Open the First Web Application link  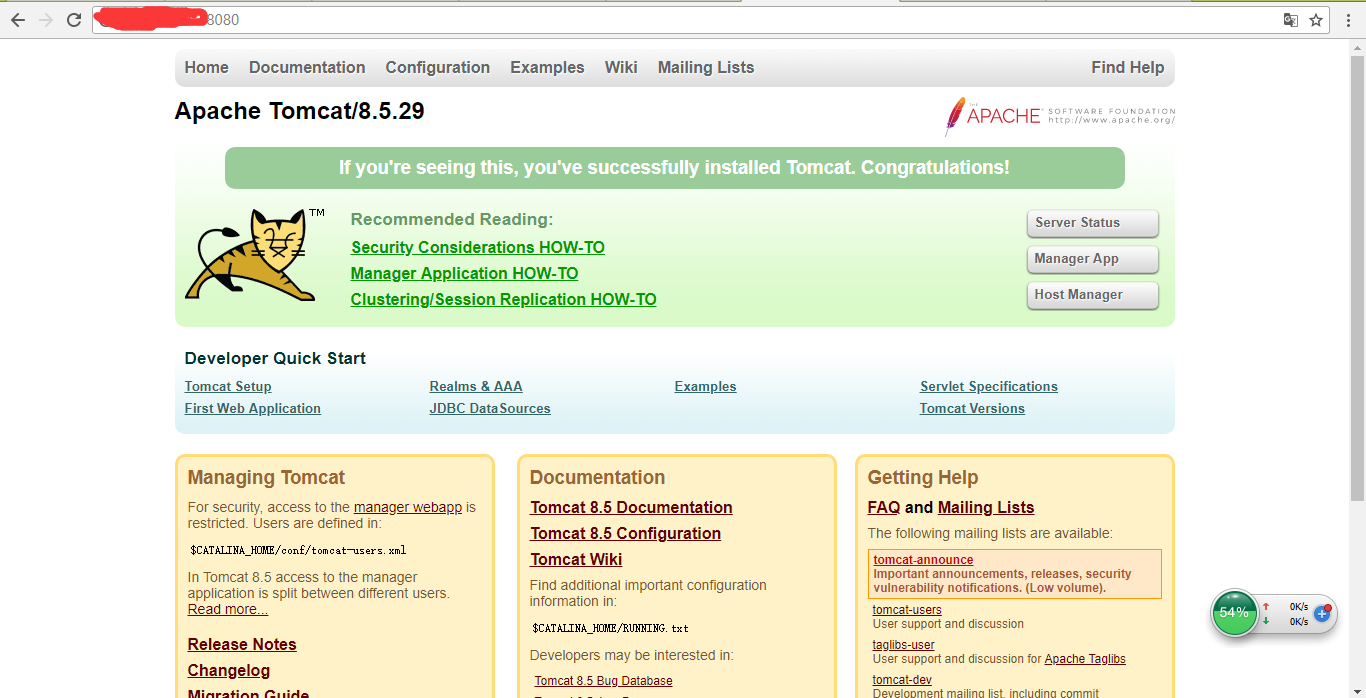[253, 408]
